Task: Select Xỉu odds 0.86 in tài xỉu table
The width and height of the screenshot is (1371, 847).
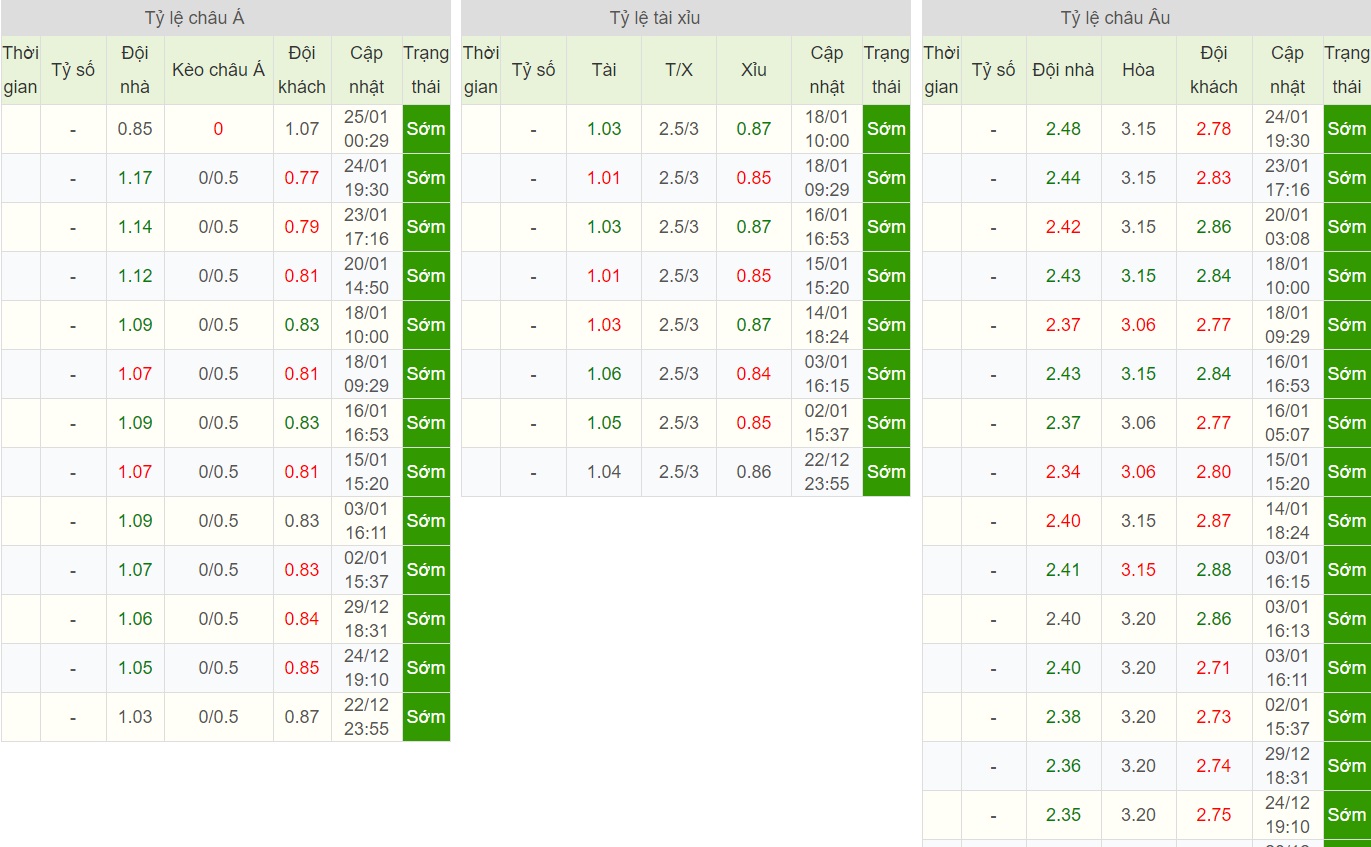Action: 754,472
